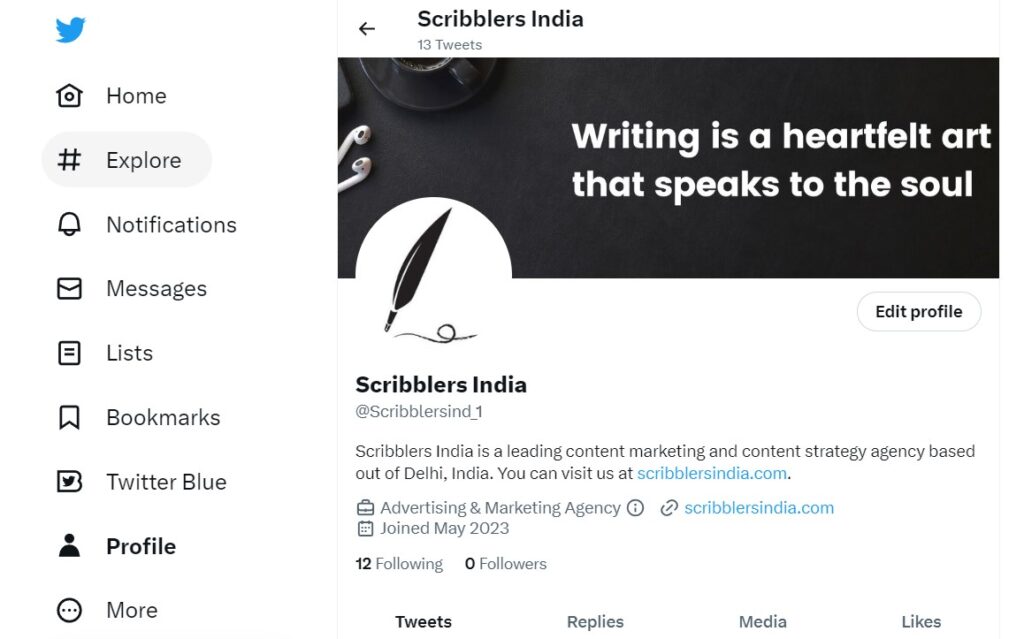
Task: View the 0 Followers list
Action: 506,564
